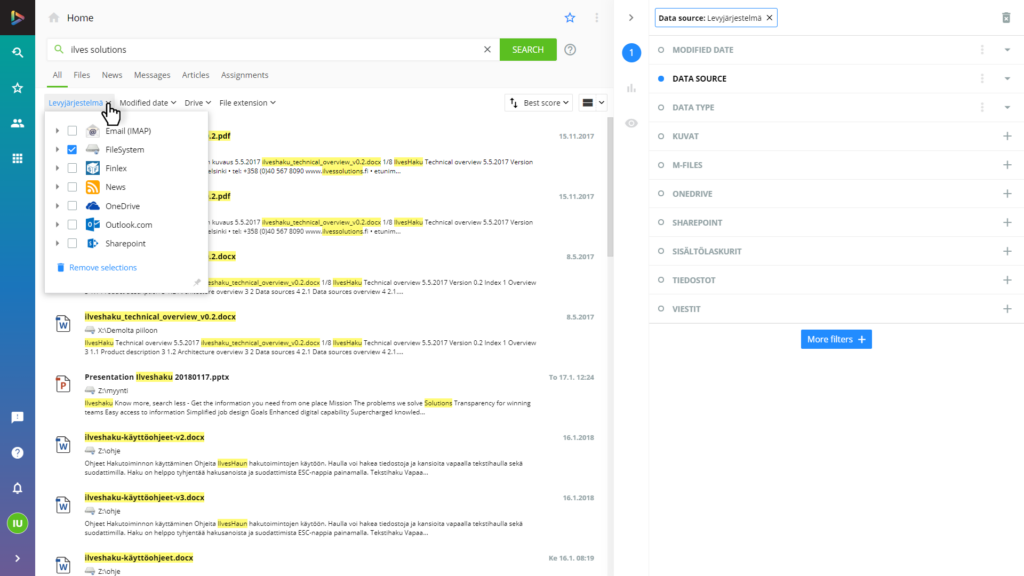Add ONEDRIVE filter with plus
The image size is (1024, 576).
[x=1007, y=193]
